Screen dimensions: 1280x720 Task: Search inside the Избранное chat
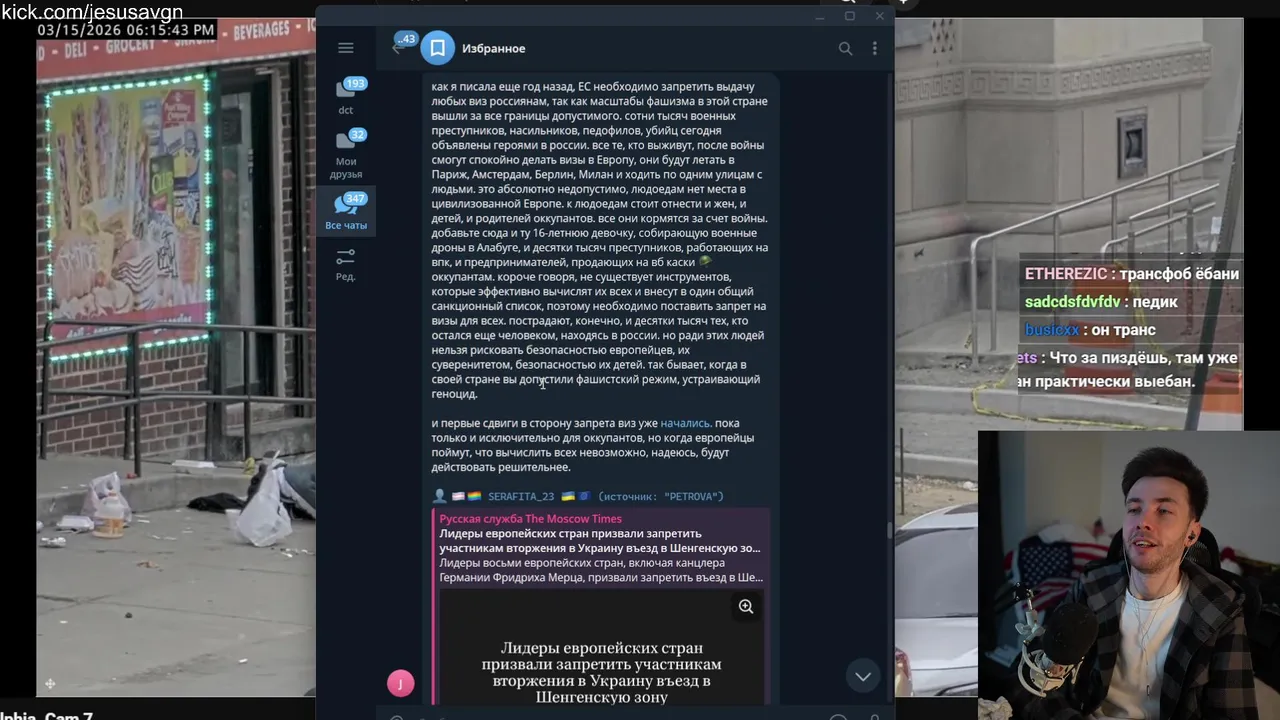tap(845, 48)
